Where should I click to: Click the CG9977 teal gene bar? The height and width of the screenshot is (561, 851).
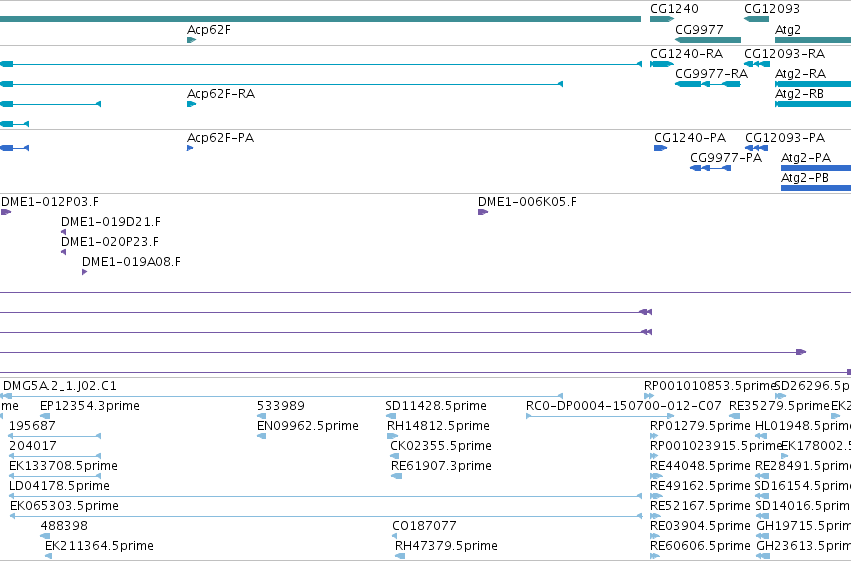(x=708, y=40)
